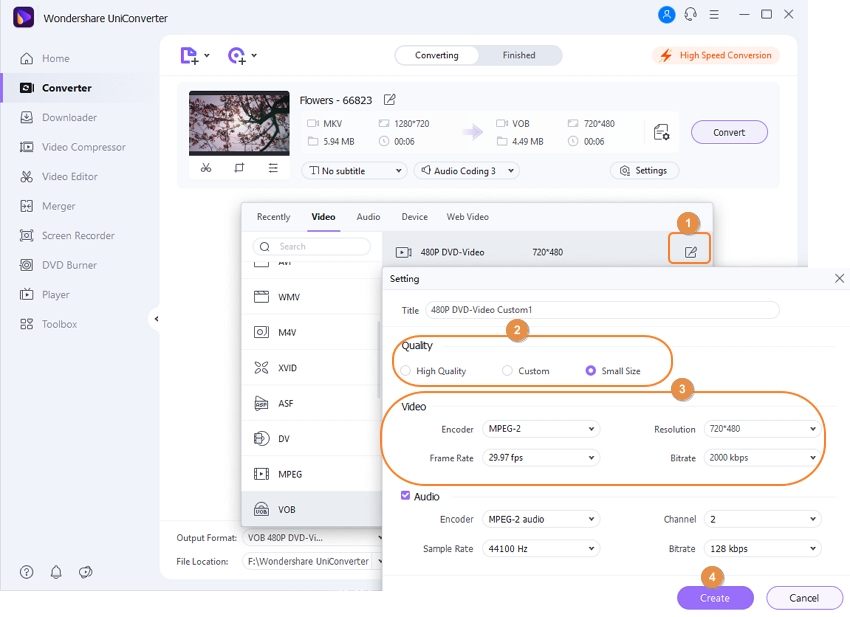Open the Downloader in sidebar
The height and width of the screenshot is (617, 850).
[x=59, y=117]
